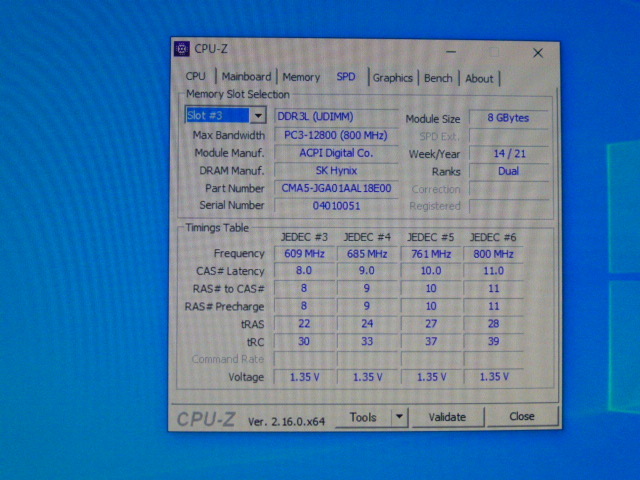The height and width of the screenshot is (480, 640).
Task: Click the ACPI Digital Co. manufacturer value
Action: (336, 153)
